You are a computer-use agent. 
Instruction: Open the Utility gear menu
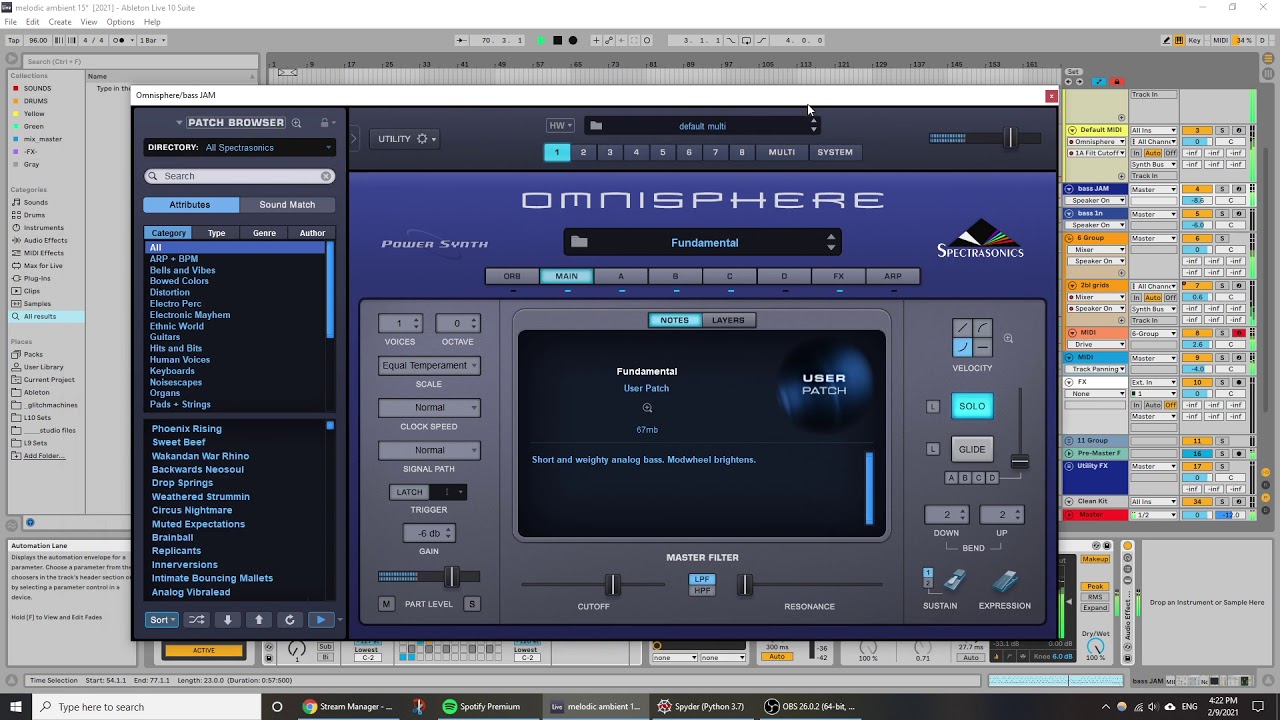(x=422, y=139)
